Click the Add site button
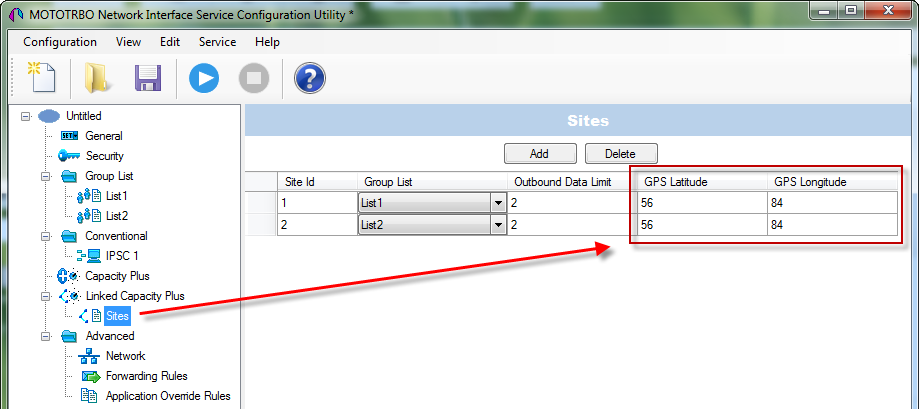 pos(540,154)
